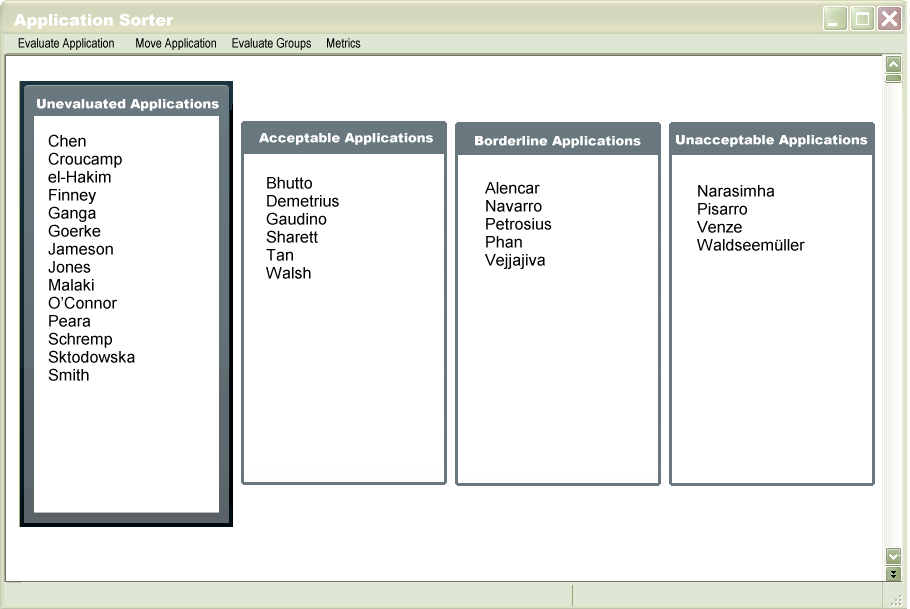Screen dimensions: 910x609
Task: Select the Borderline Applications panel header
Action: [x=557, y=141]
